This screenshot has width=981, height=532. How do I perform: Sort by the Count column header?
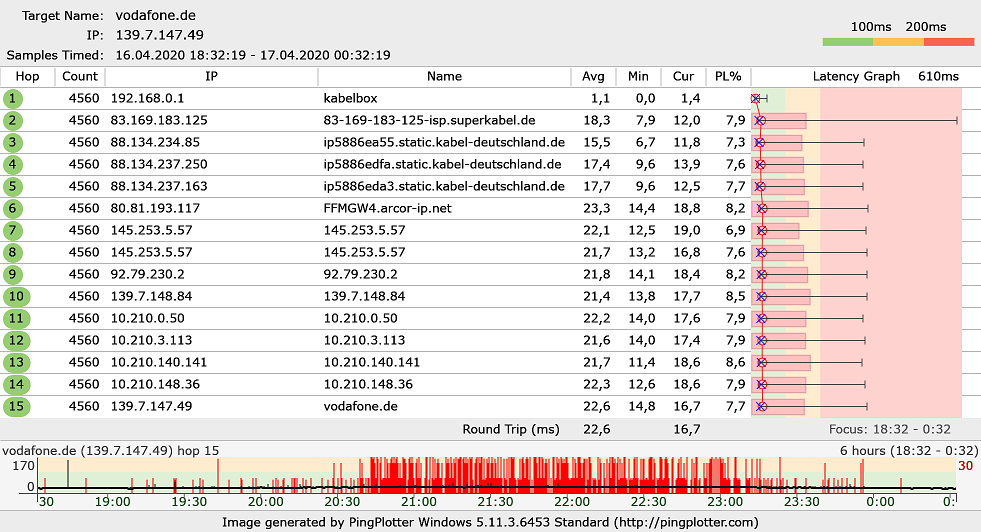pos(79,76)
